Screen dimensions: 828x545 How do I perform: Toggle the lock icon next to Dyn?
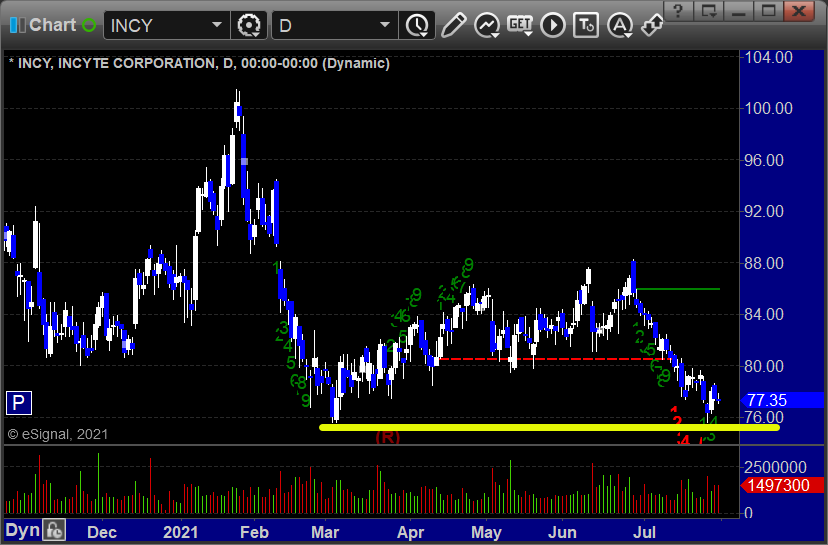click(54, 530)
